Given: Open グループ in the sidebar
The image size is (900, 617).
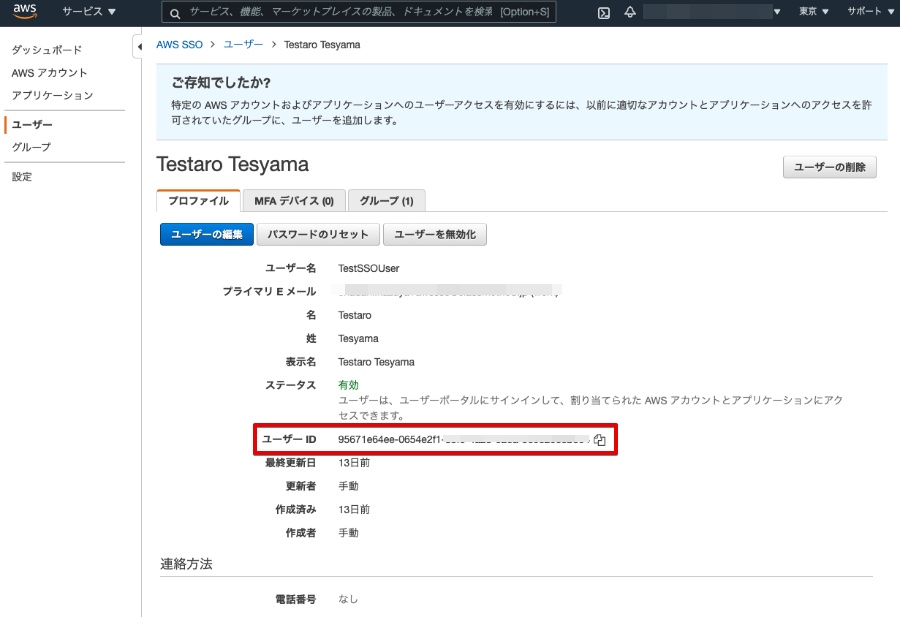Looking at the screenshot, I should coord(31,147).
